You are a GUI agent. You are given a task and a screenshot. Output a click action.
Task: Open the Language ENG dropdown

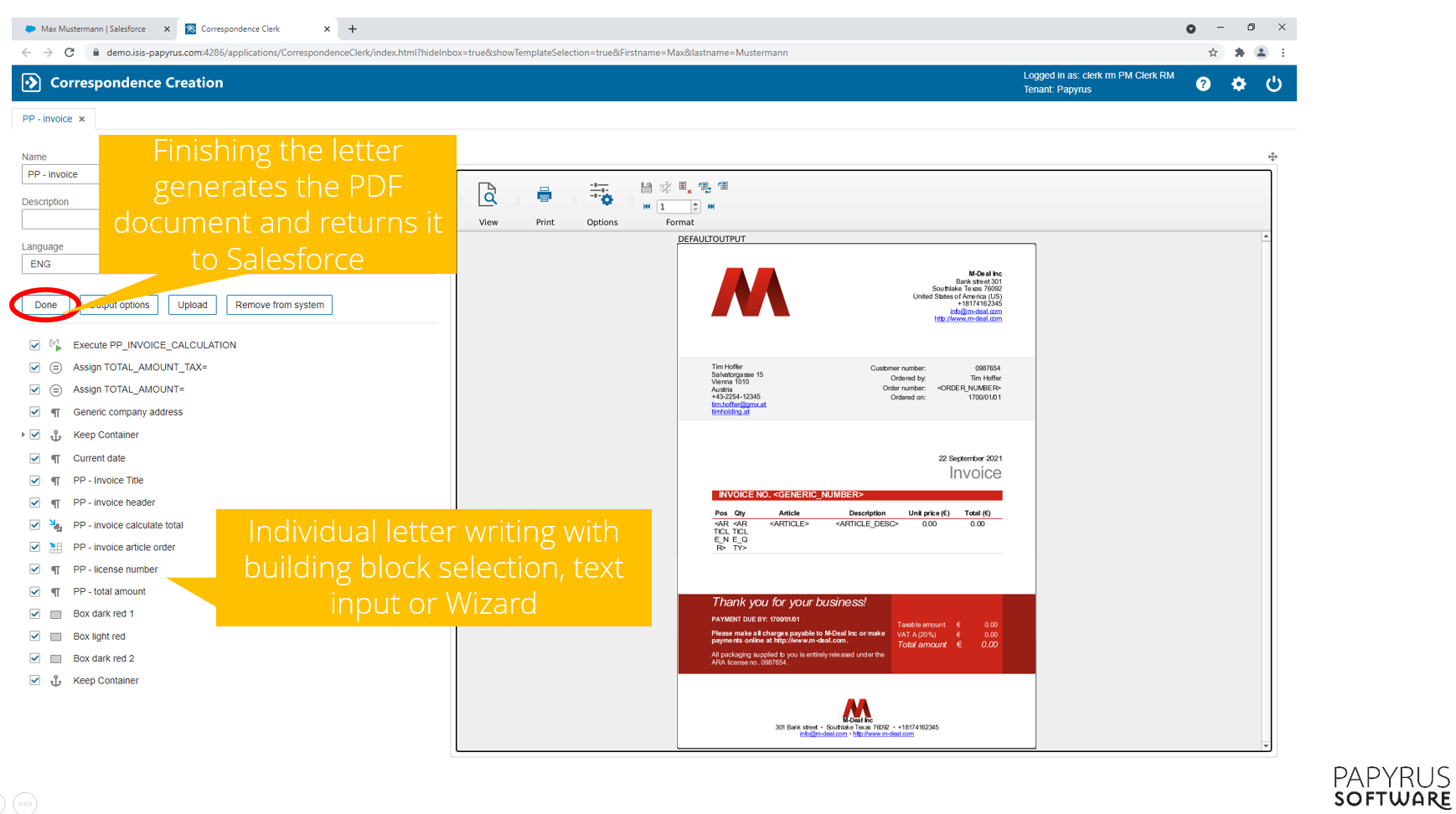[60, 264]
